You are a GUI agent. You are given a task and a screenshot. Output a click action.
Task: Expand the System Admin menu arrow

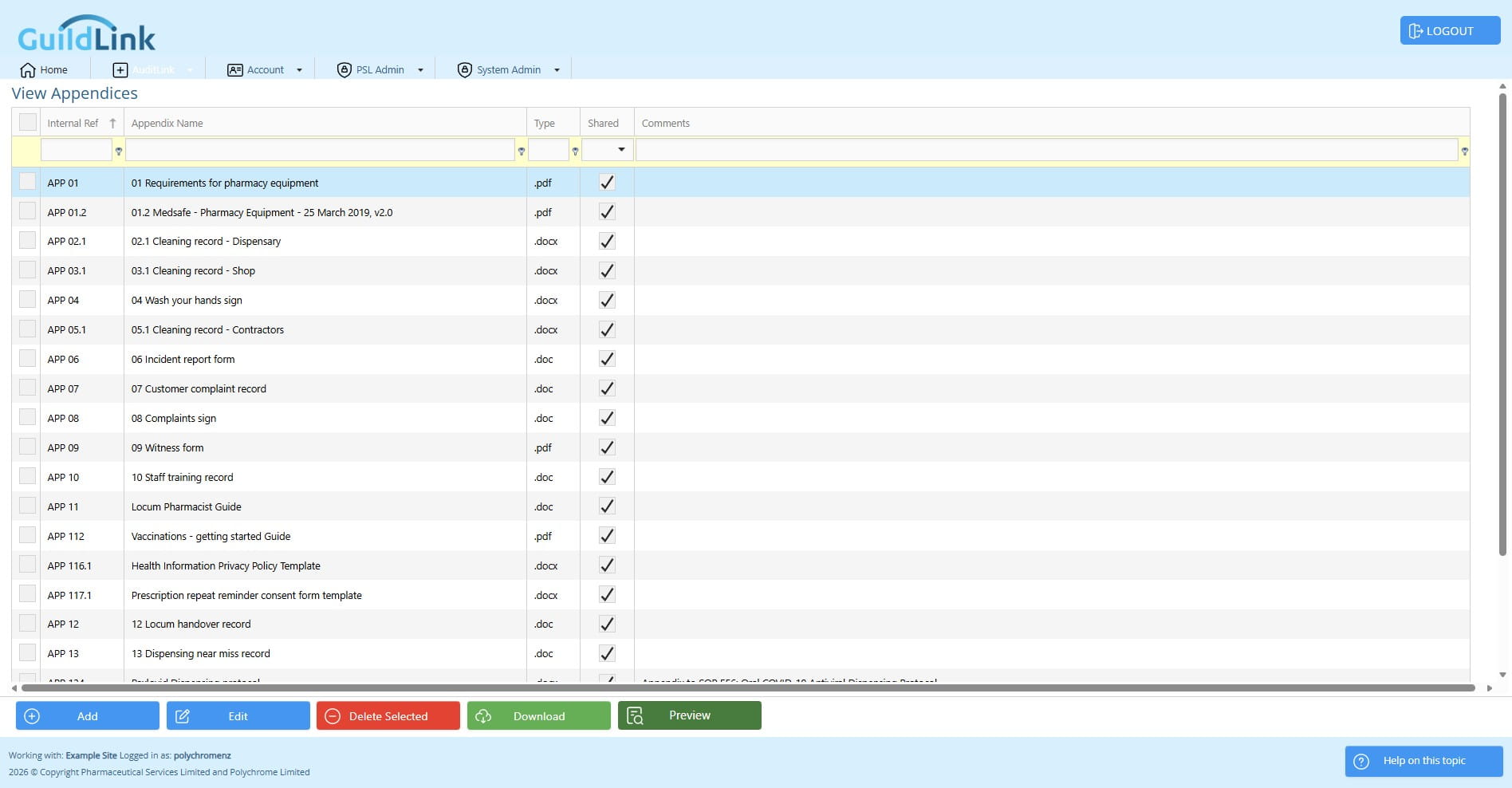pyautogui.click(x=557, y=70)
